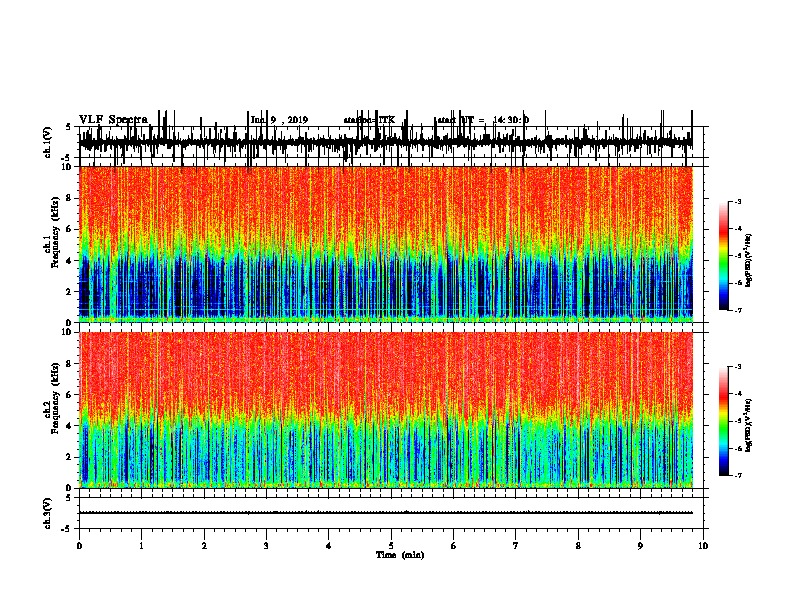This screenshot has height=612, width=792.
Task: Click the "ch.1(V)" waveform axis label
Action: [x=48, y=142]
